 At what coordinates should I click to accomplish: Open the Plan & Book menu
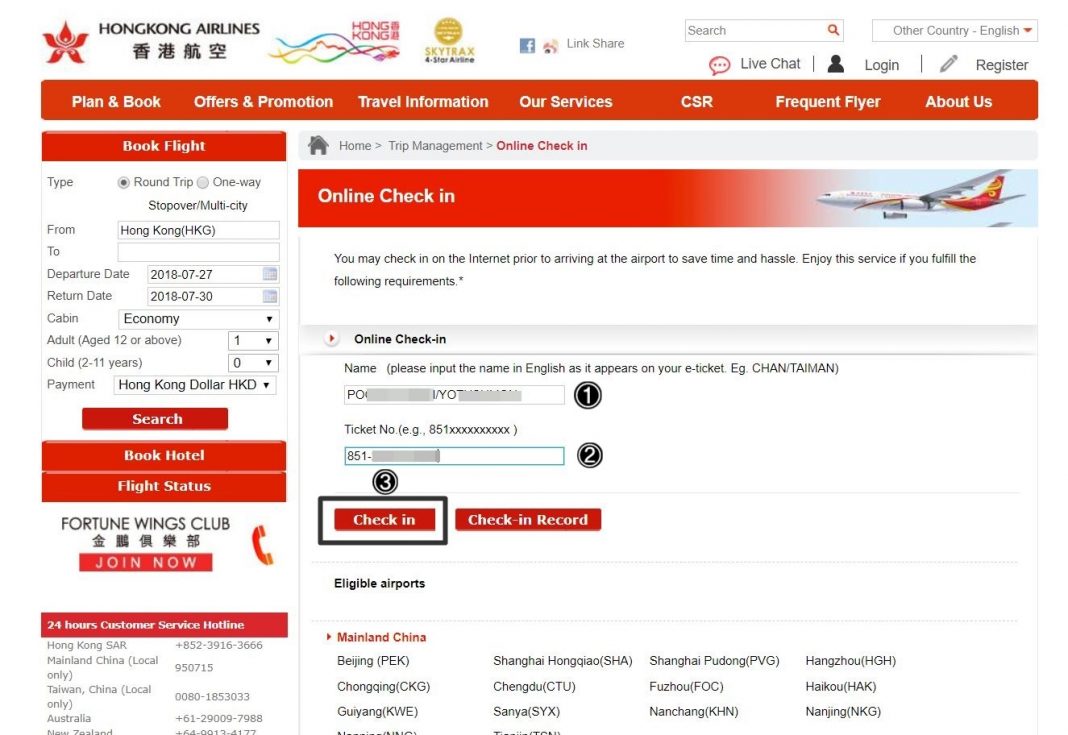click(x=116, y=101)
